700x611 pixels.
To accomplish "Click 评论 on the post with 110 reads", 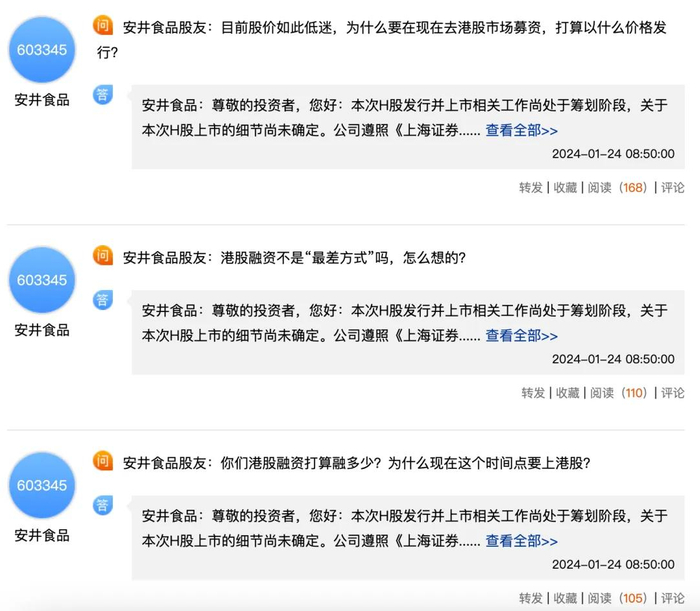I will pos(672,393).
